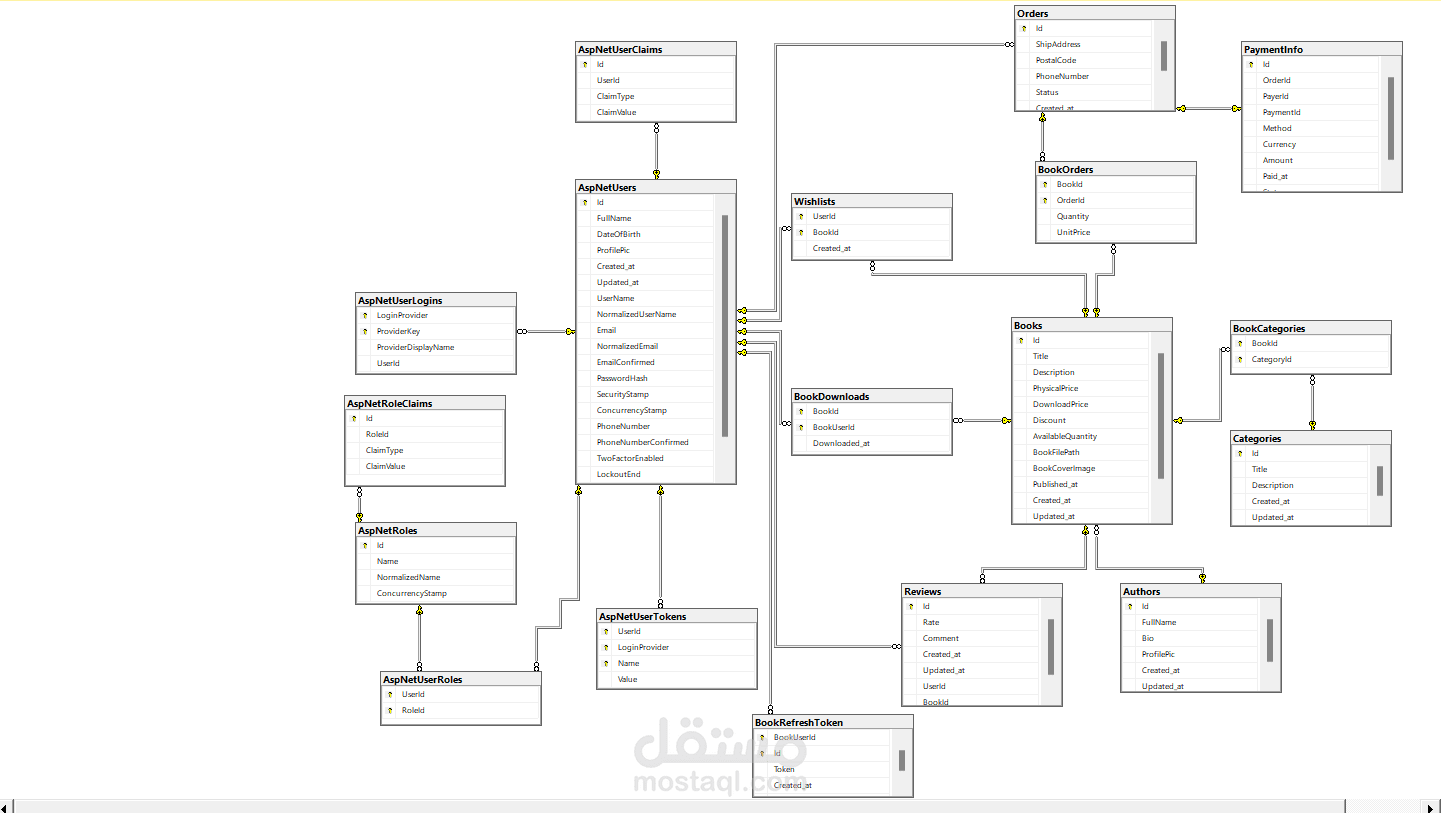Image resolution: width=1441 pixels, height=813 pixels.
Task: Select the key icon beside BookOrders OrderId
Action: (1044, 200)
